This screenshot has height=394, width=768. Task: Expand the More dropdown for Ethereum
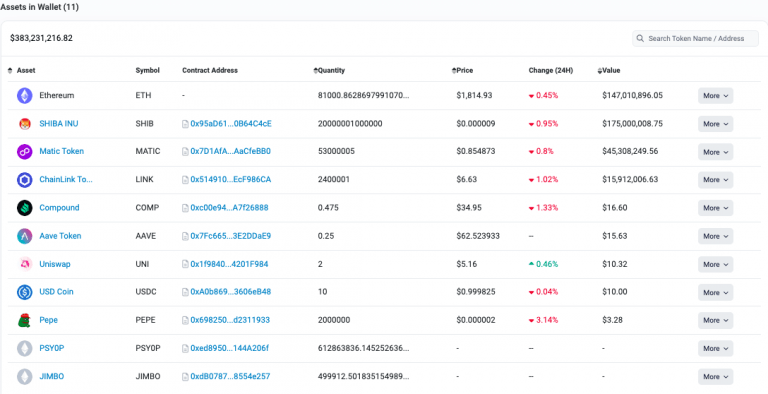715,96
